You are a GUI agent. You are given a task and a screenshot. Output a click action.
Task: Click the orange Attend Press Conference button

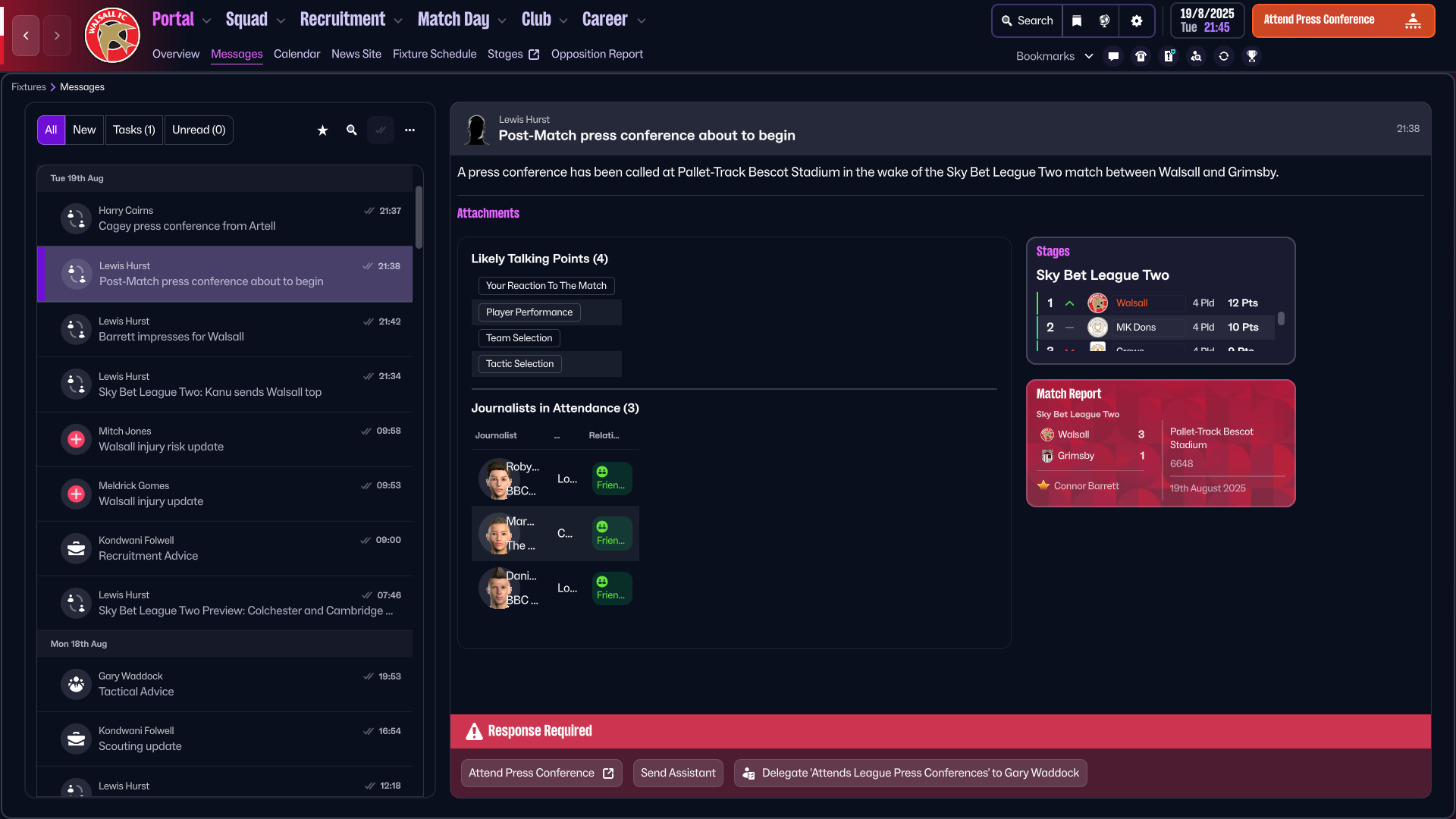[x=1343, y=20]
